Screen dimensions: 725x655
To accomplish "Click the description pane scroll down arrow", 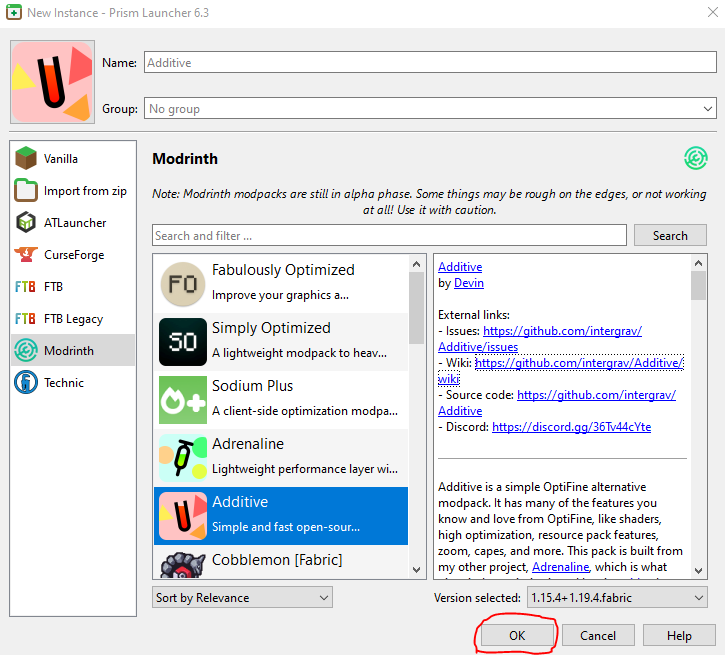I will tap(698, 571).
